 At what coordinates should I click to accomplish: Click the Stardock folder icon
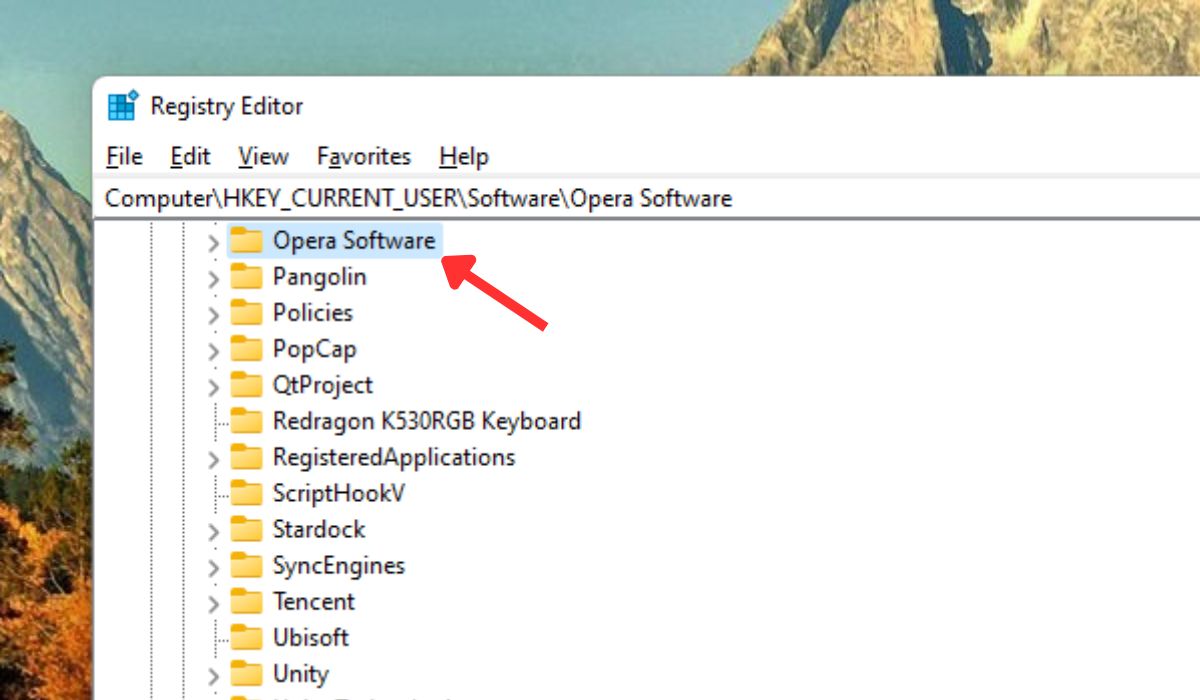pos(246,529)
